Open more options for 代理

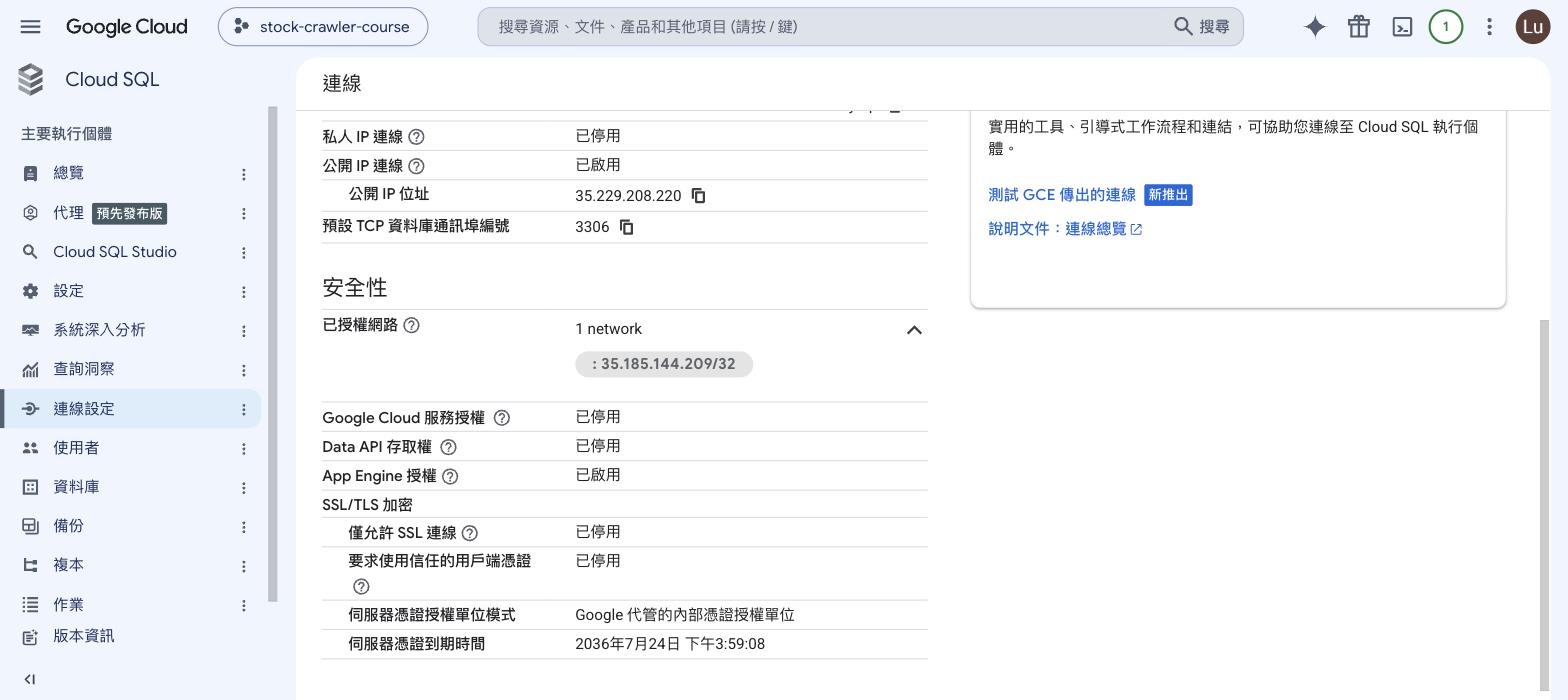click(x=243, y=213)
